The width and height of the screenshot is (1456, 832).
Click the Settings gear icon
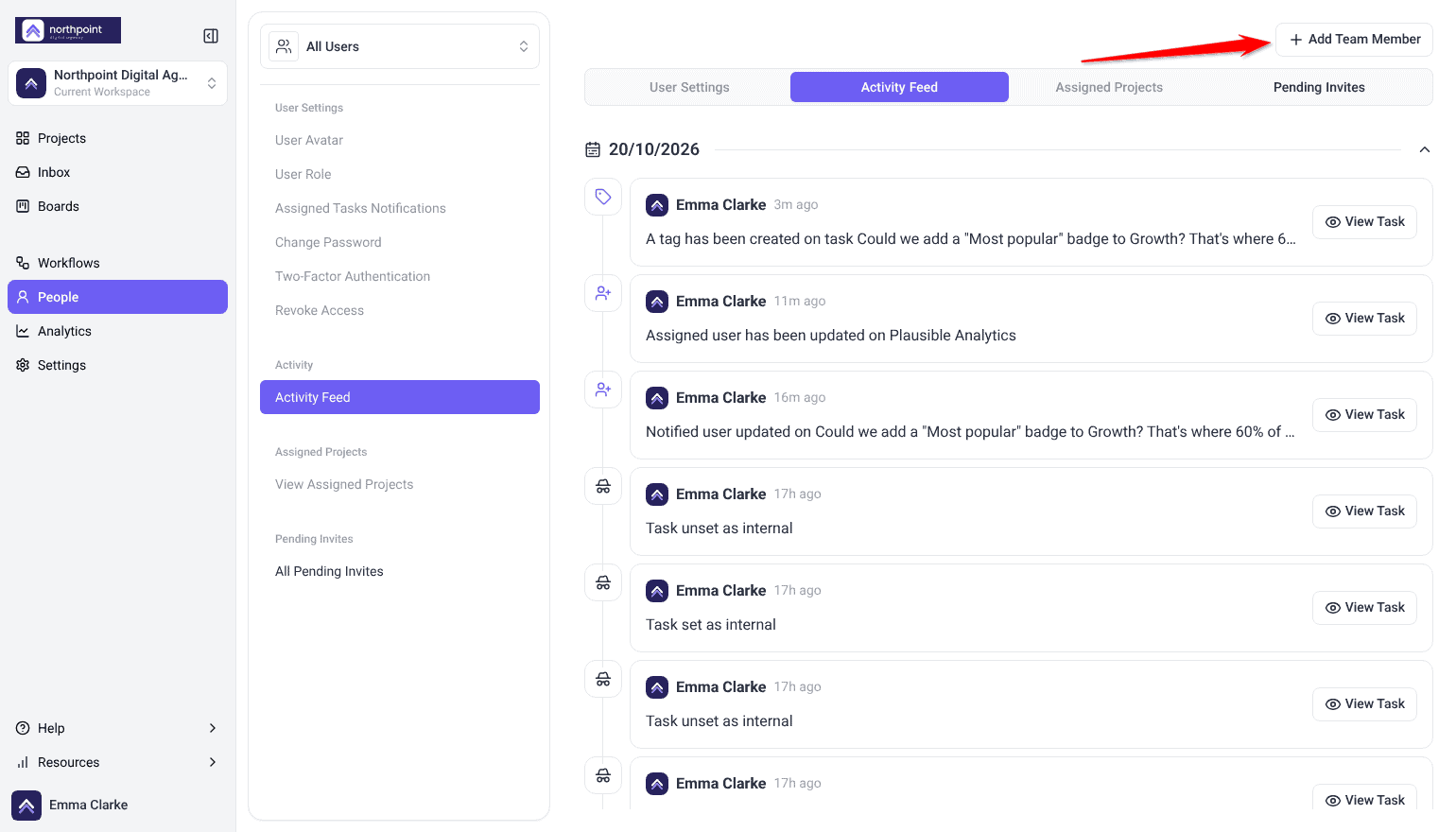[x=23, y=365]
